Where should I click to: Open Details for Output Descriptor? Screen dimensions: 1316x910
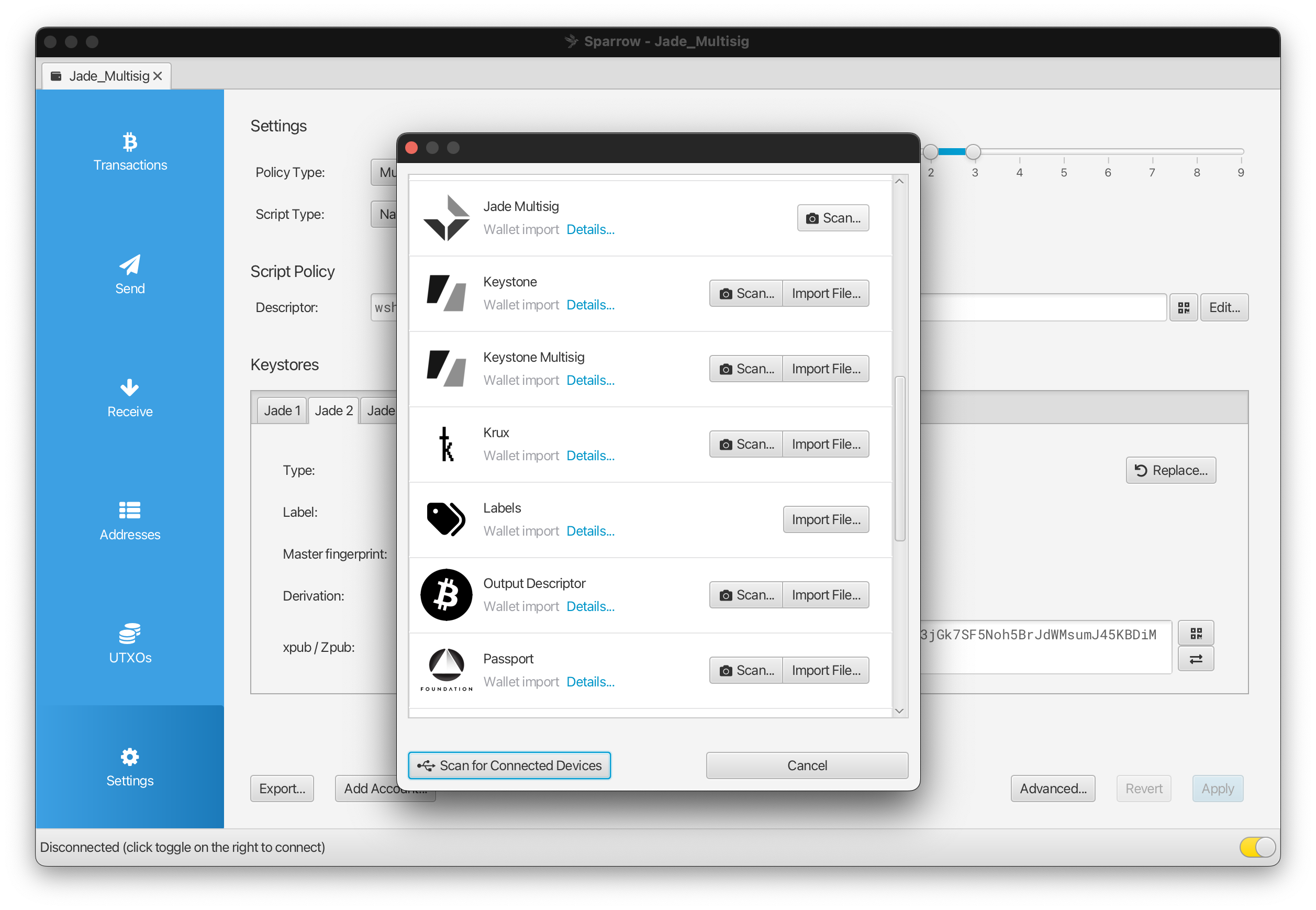[x=590, y=606]
